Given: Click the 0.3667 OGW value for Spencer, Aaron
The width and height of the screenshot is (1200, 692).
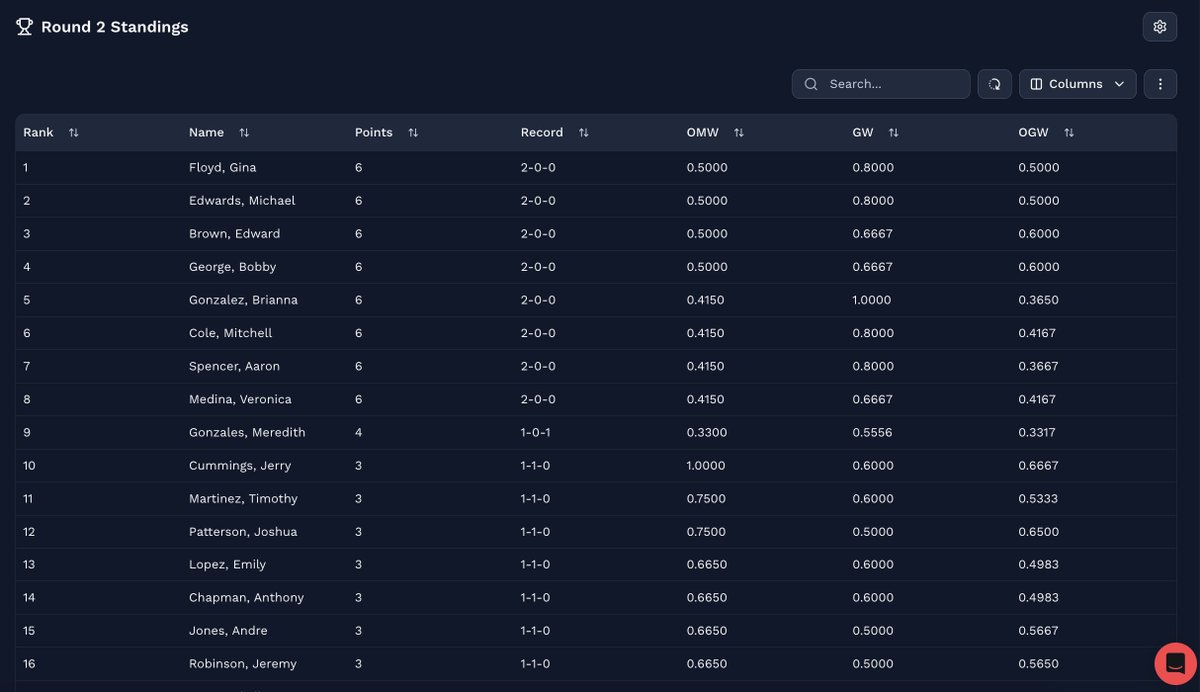Looking at the screenshot, I should (x=1039, y=366).
